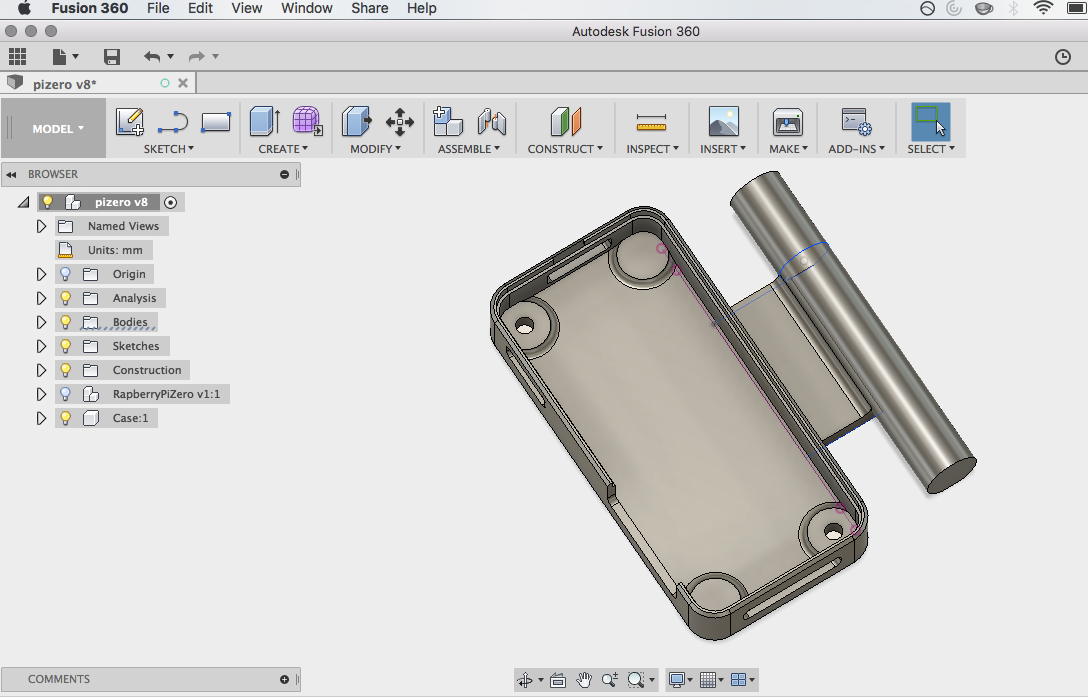
Task: Show the RapberryPiZero v1:1 component
Action: [65, 394]
